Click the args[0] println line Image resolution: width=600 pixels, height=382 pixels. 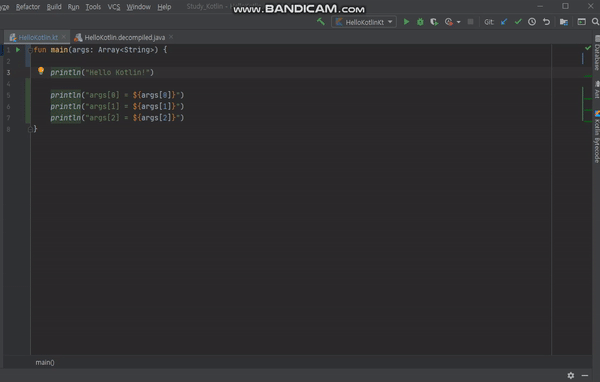[x=117, y=95]
